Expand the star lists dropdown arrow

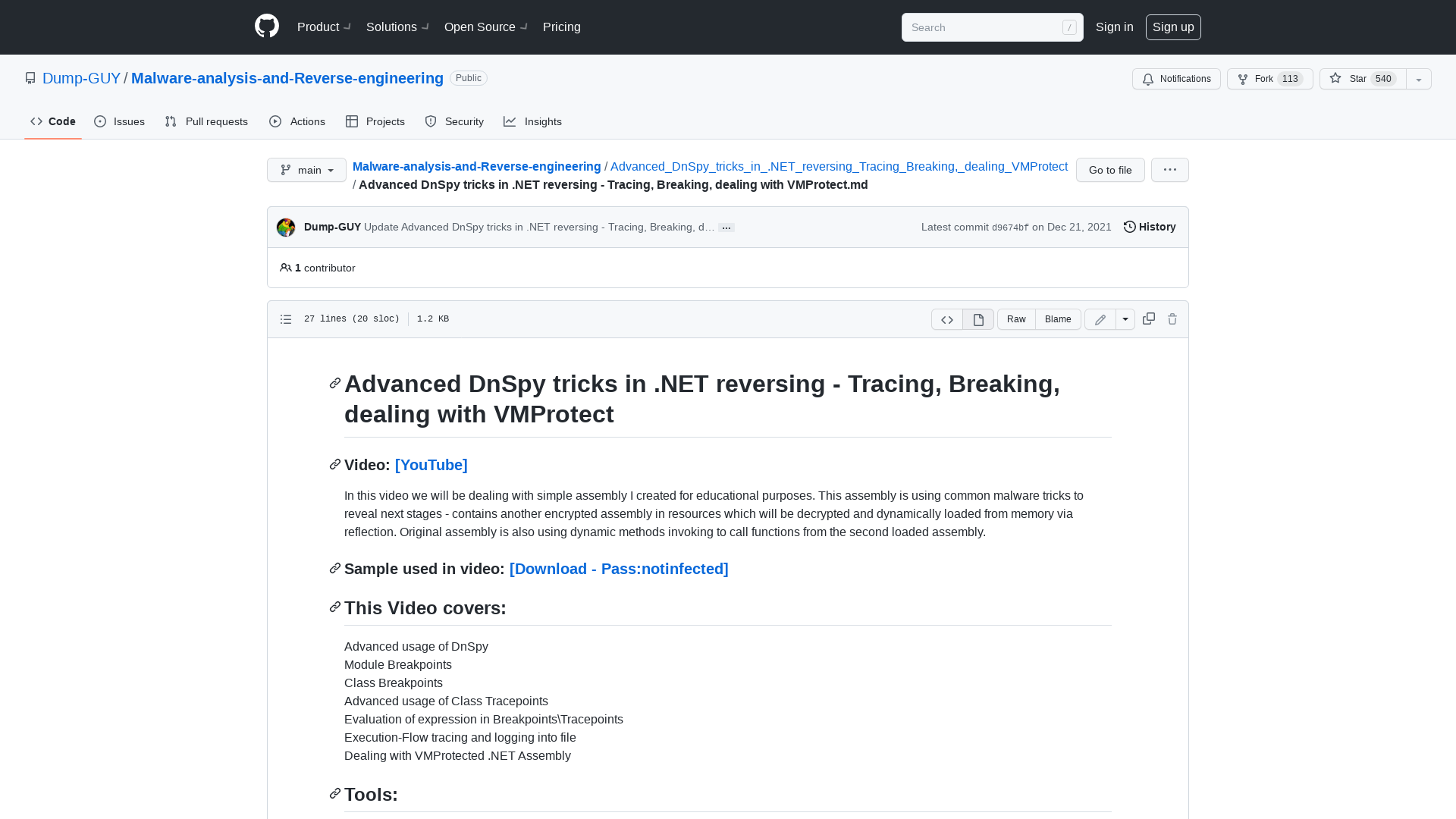click(x=1419, y=79)
